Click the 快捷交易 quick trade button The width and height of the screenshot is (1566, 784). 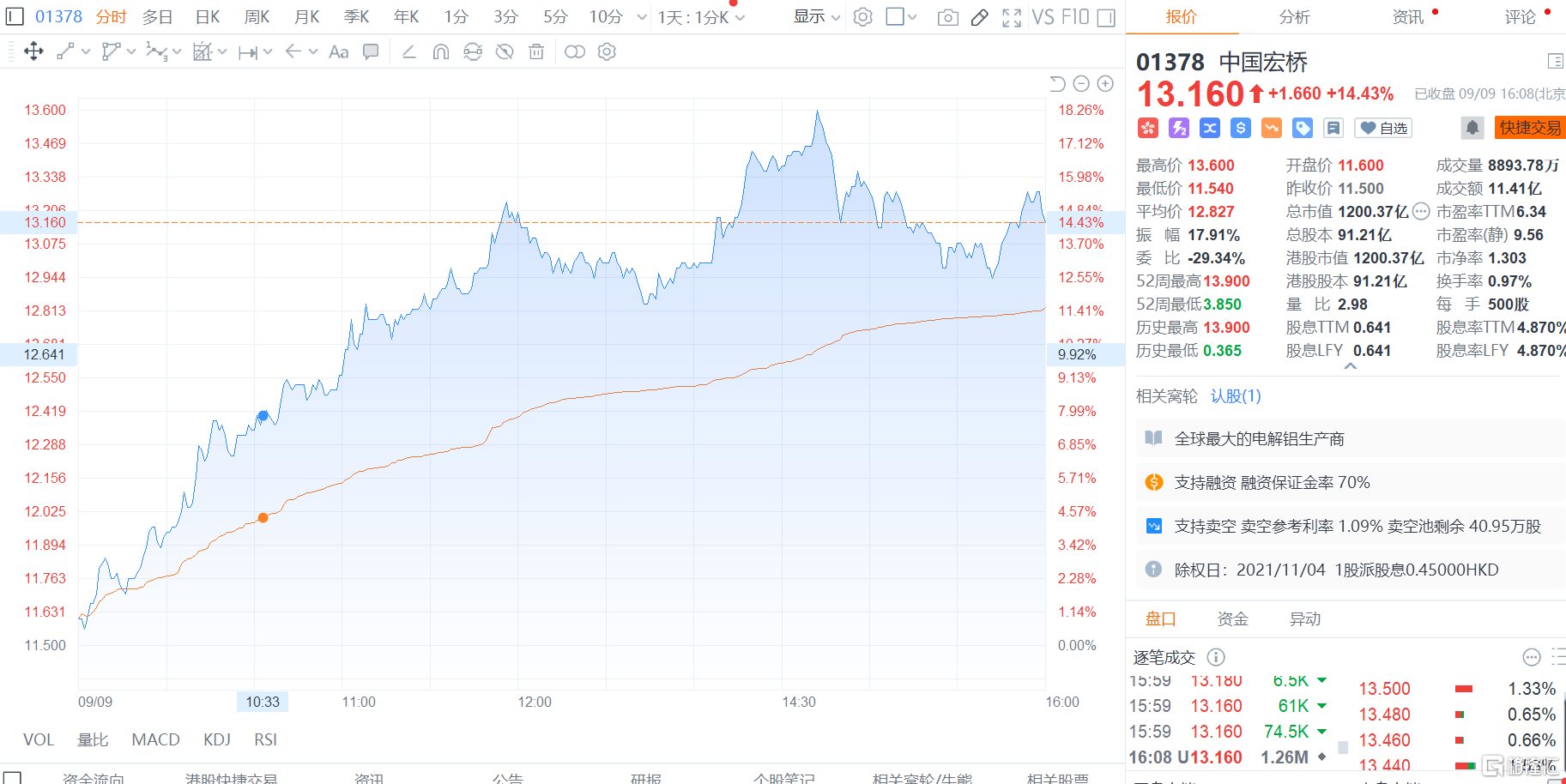[1529, 128]
